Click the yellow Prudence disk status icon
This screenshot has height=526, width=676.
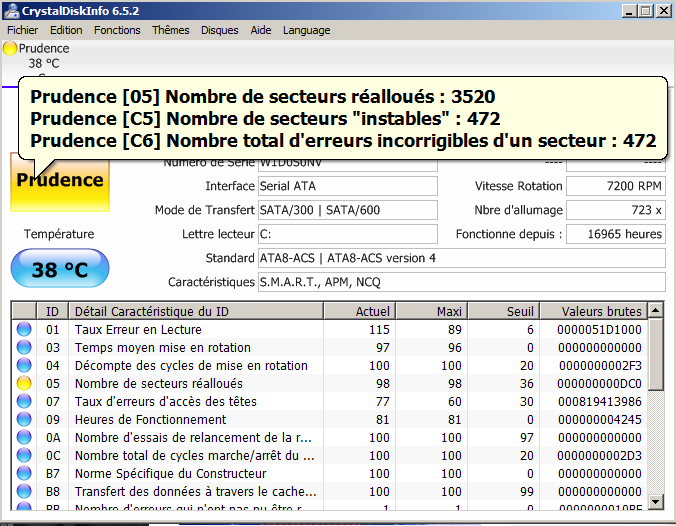pos(9,48)
